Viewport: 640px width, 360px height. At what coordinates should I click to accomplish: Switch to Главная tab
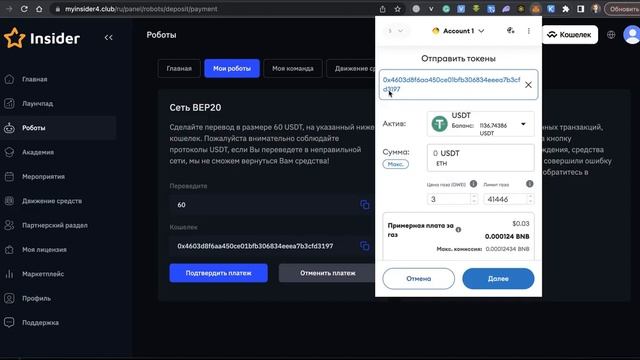coord(179,69)
